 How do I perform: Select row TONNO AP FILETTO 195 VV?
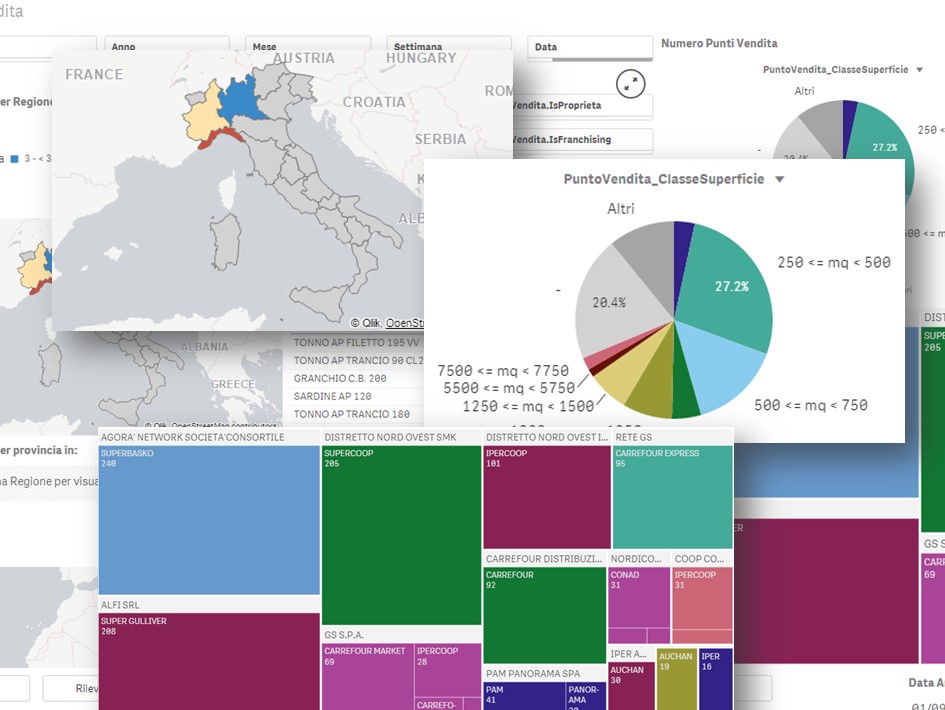[357, 342]
